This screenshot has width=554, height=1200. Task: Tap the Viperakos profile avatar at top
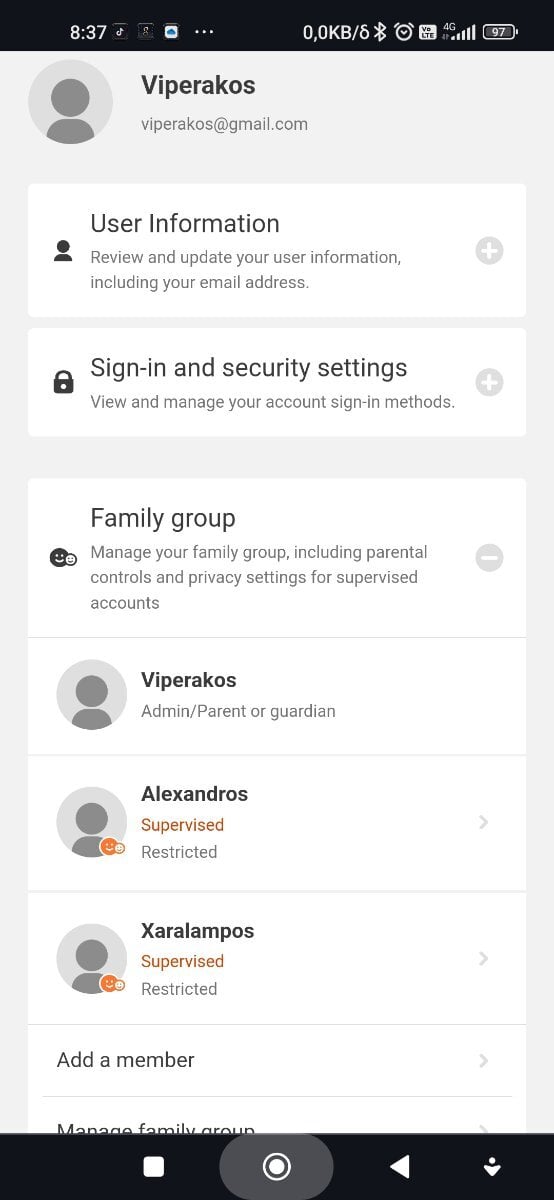[70, 102]
